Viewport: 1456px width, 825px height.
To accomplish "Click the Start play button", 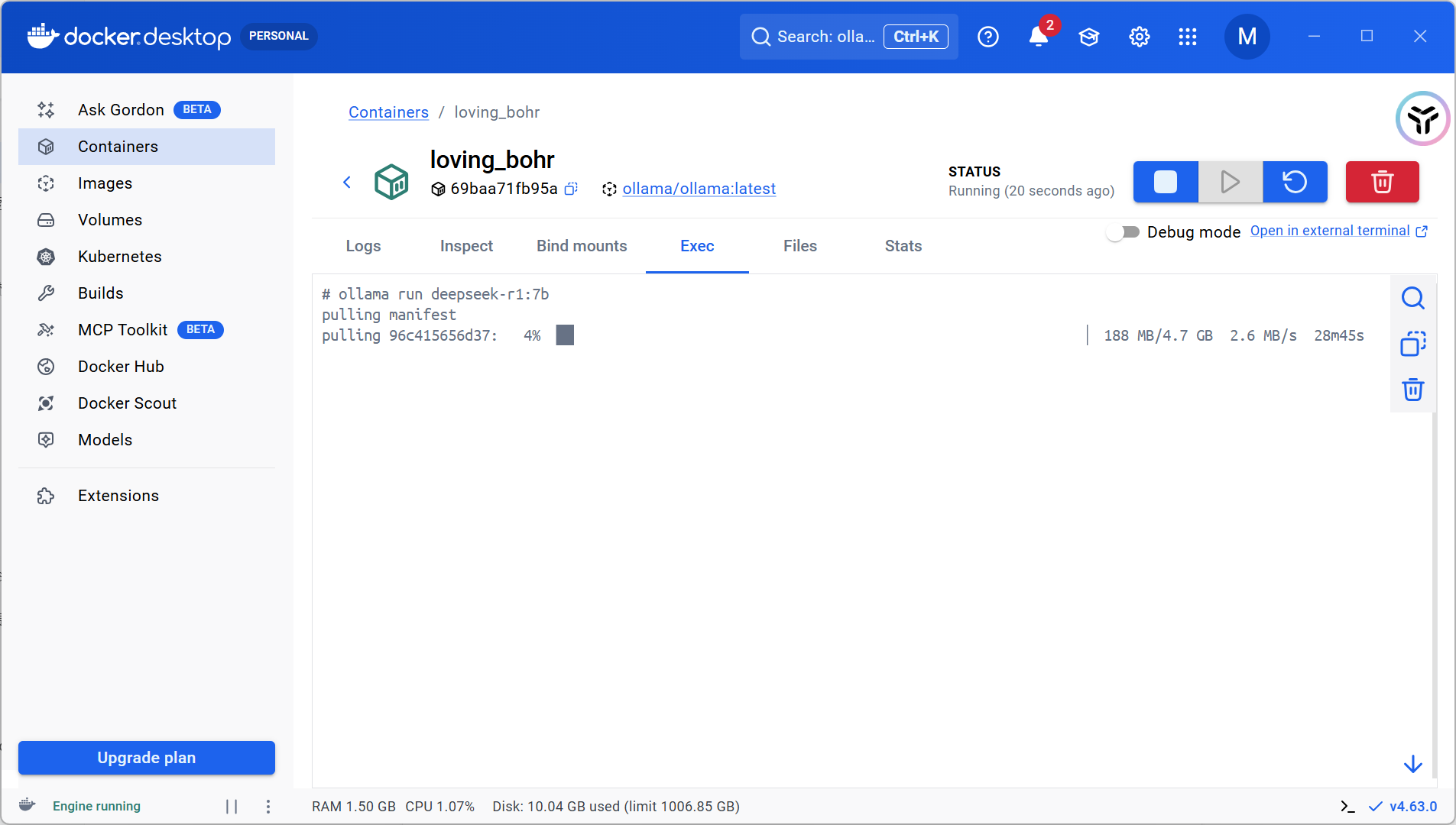I will (x=1231, y=182).
